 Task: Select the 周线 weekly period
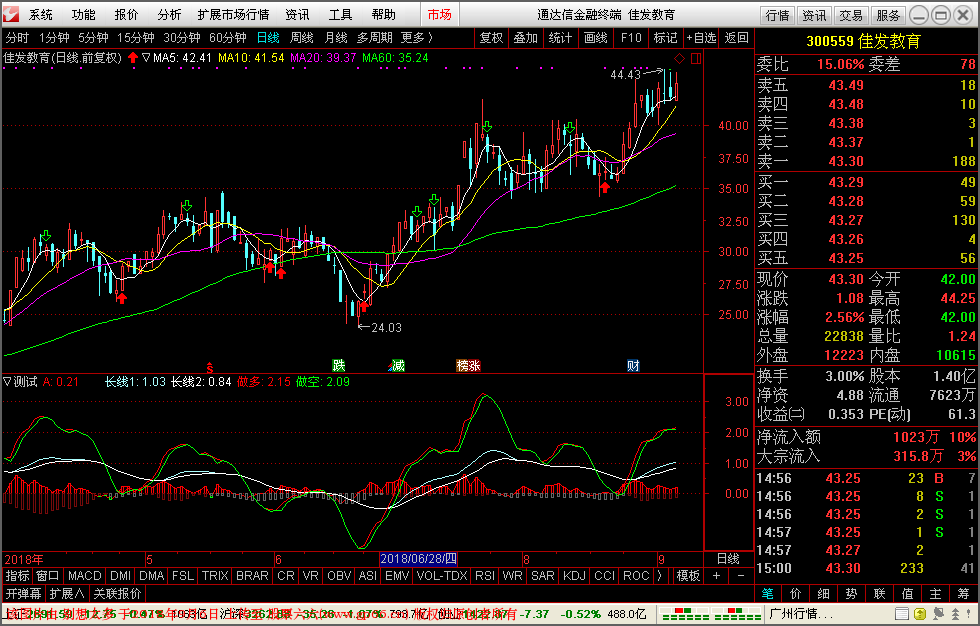[301, 37]
